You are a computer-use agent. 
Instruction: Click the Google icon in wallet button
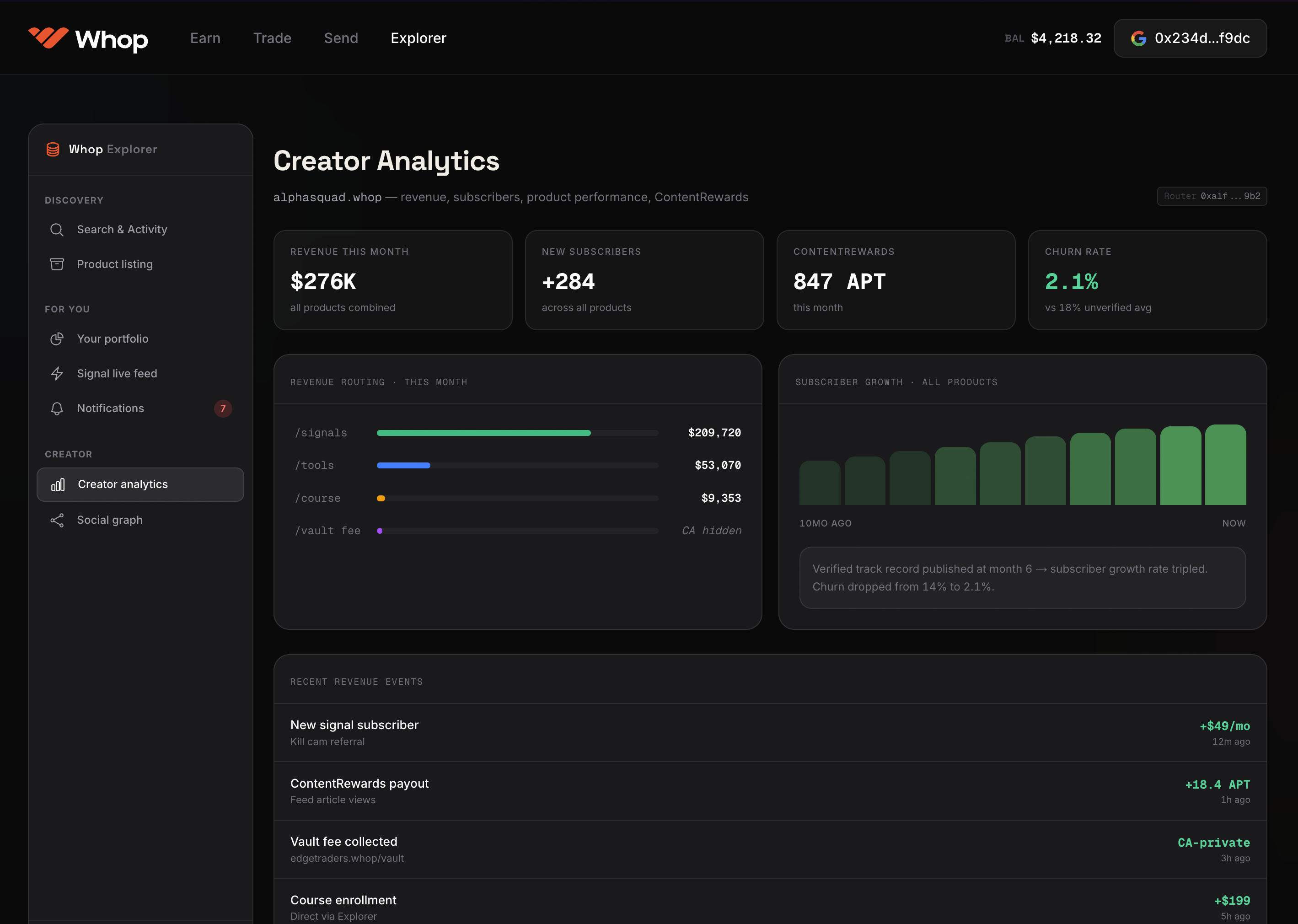pos(1138,38)
